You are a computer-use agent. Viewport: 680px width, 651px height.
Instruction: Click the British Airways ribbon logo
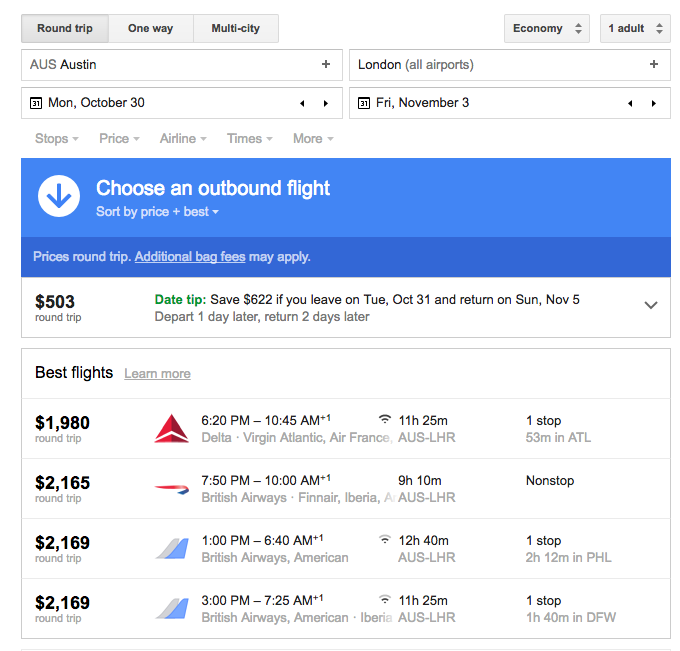(x=172, y=489)
